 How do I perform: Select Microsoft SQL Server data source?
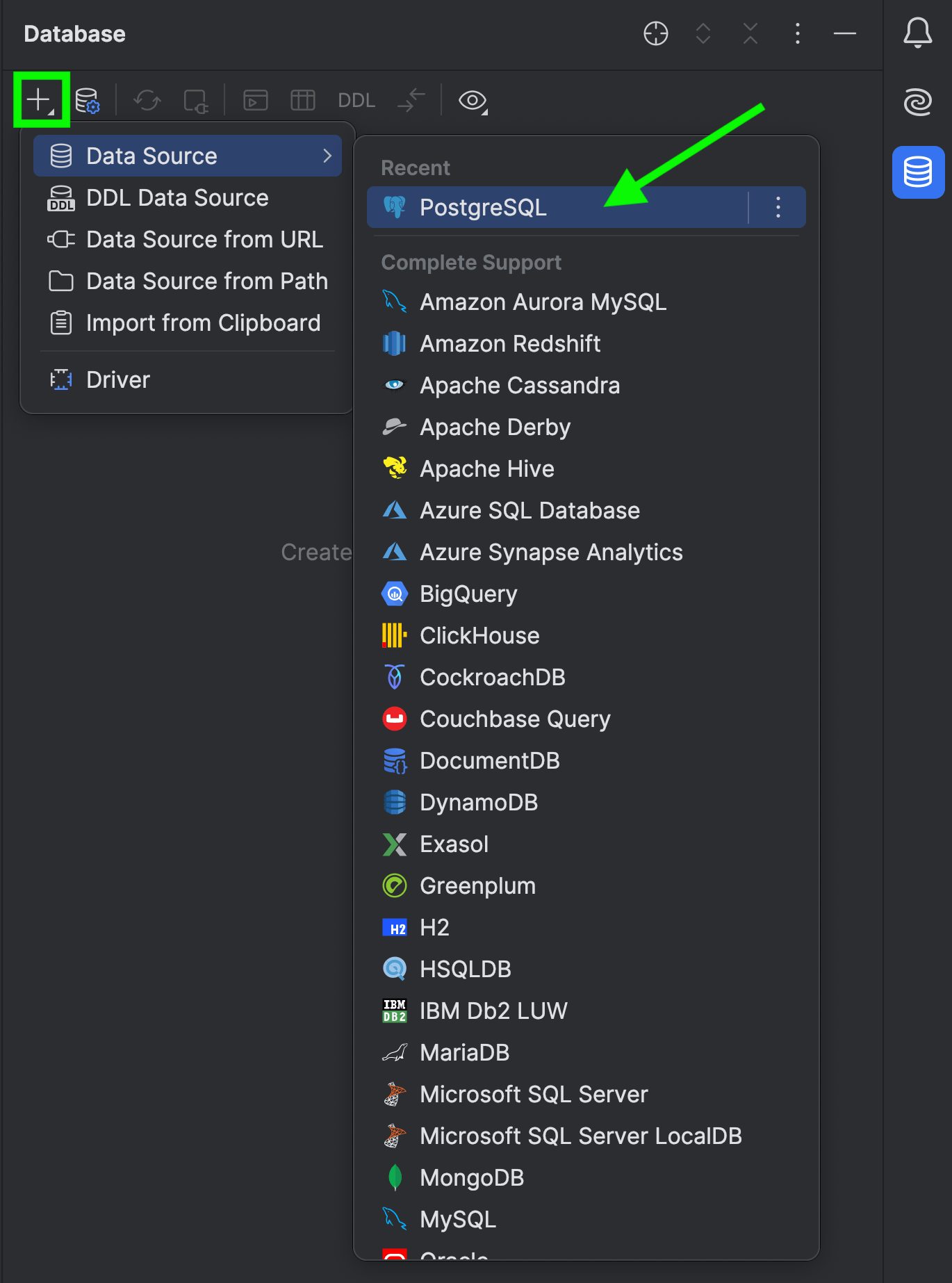pos(534,1095)
